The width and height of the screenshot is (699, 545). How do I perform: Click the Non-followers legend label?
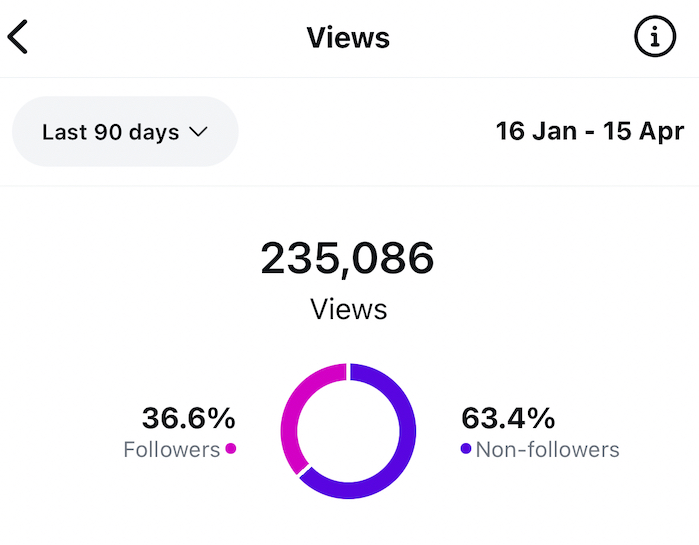(547, 449)
